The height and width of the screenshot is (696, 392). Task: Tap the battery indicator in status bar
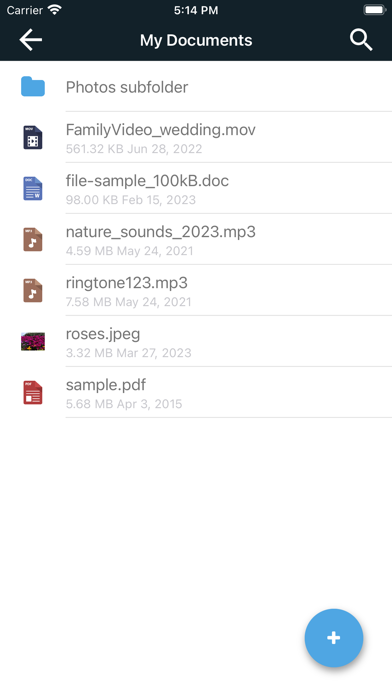point(375,10)
